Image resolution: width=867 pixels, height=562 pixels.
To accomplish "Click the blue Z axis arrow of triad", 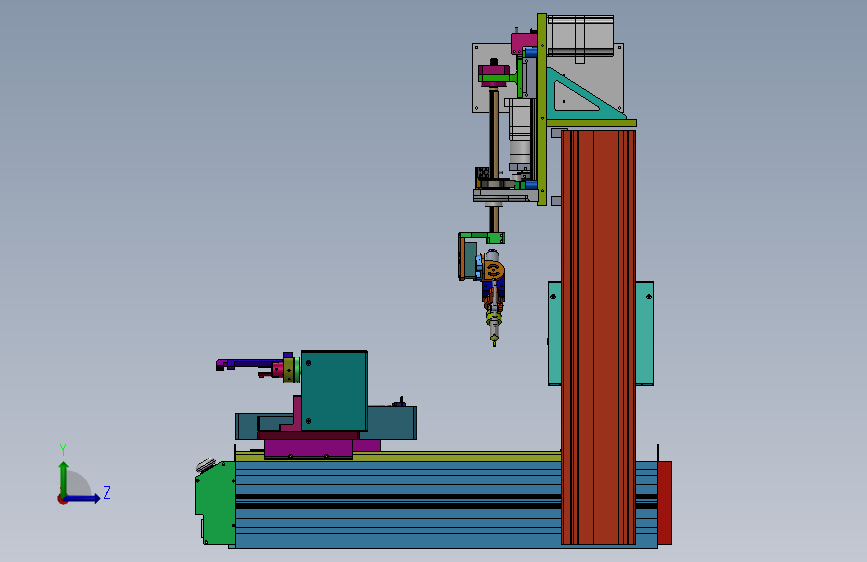I will 83,498.
